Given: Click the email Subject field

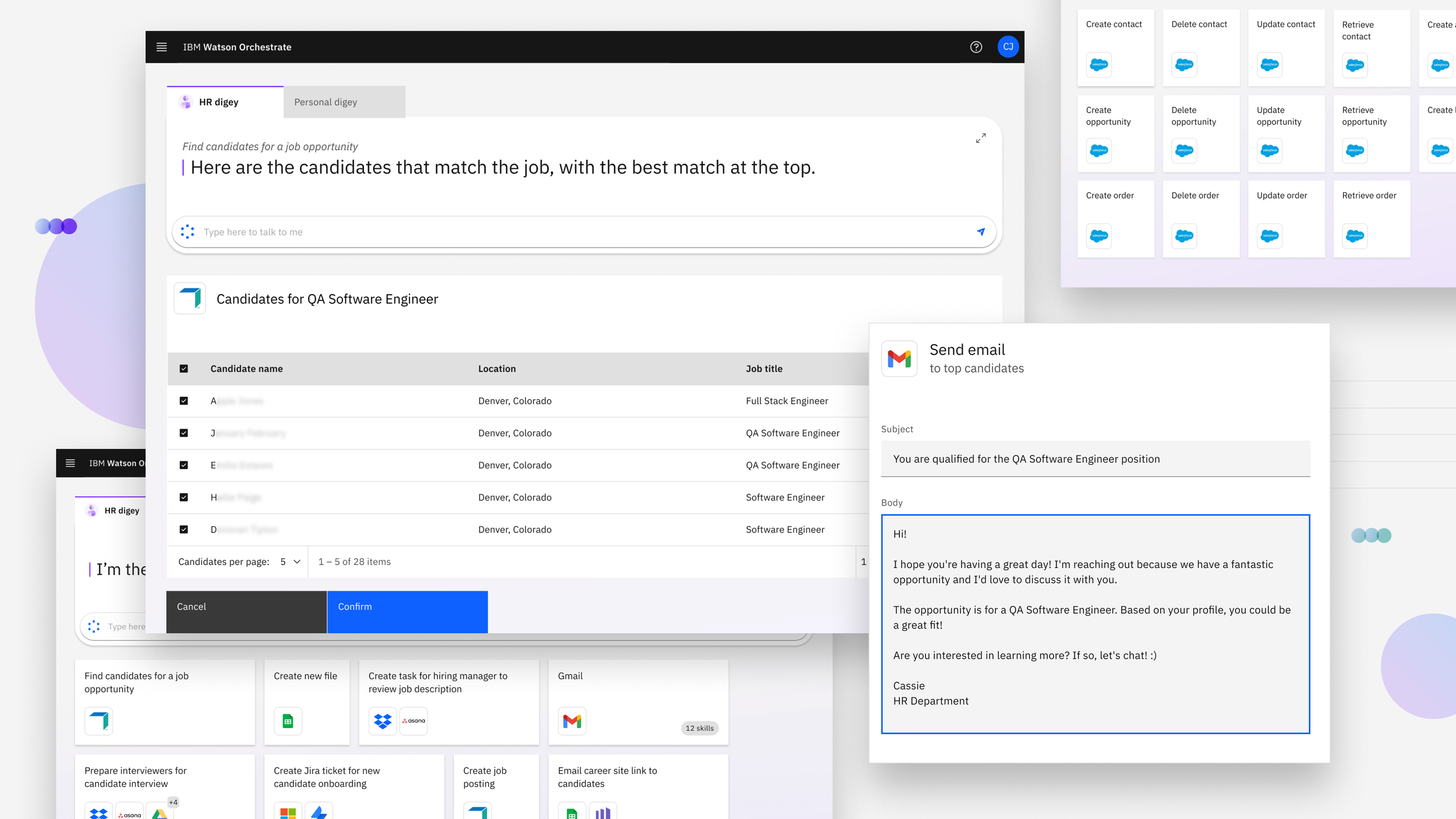Looking at the screenshot, I should (x=1095, y=459).
